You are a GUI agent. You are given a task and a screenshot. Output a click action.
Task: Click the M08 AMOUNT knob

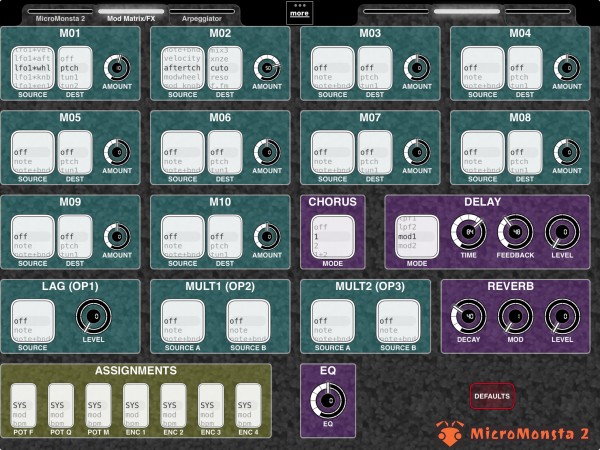pyautogui.click(x=567, y=152)
